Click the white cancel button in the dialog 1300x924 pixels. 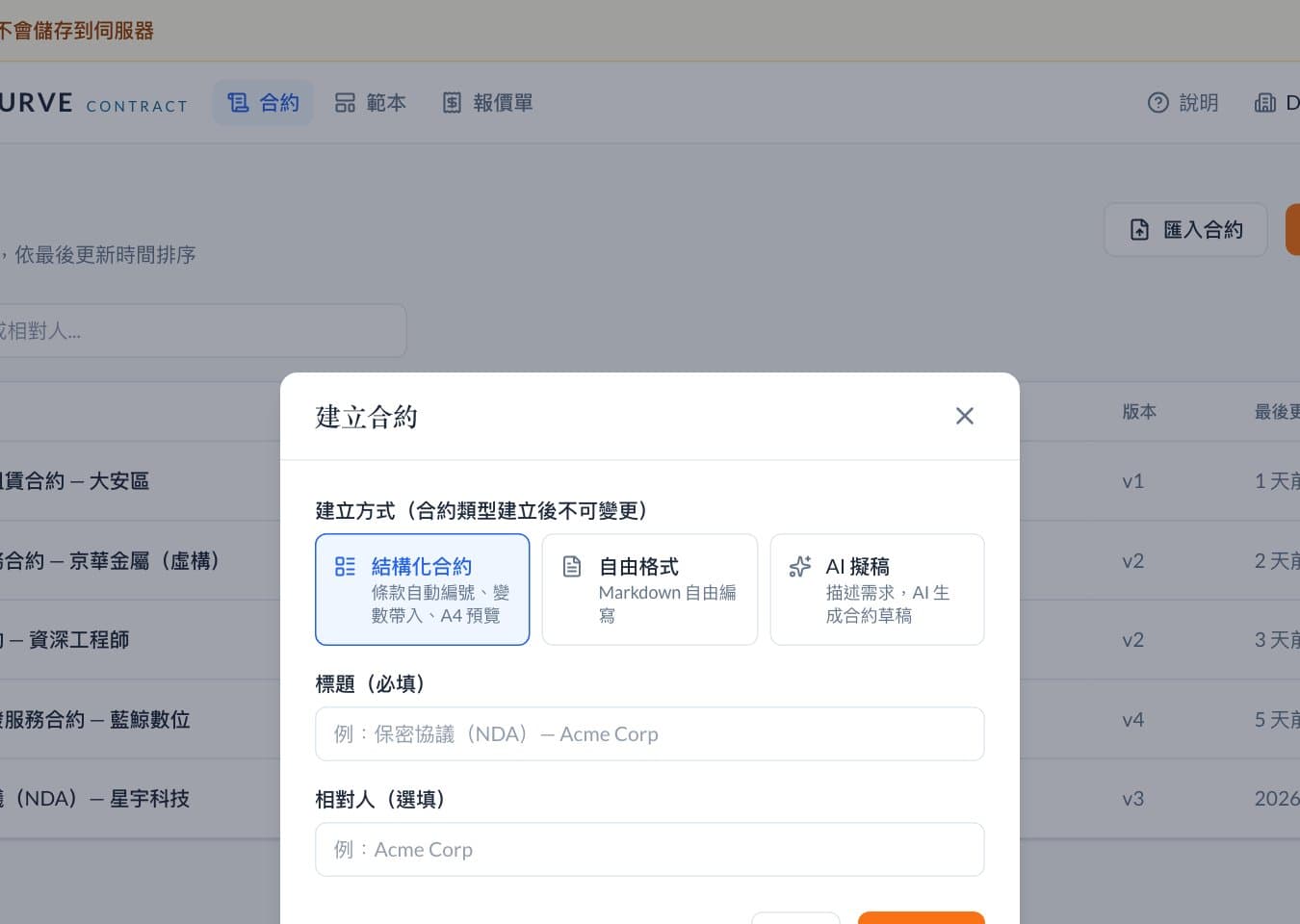[x=795, y=918]
